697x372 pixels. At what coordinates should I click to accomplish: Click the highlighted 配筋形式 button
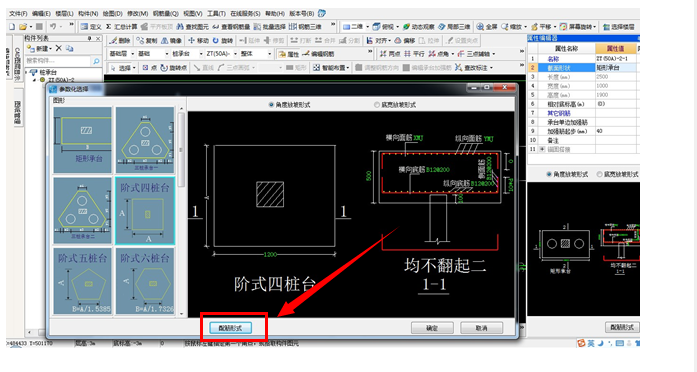click(x=230, y=328)
